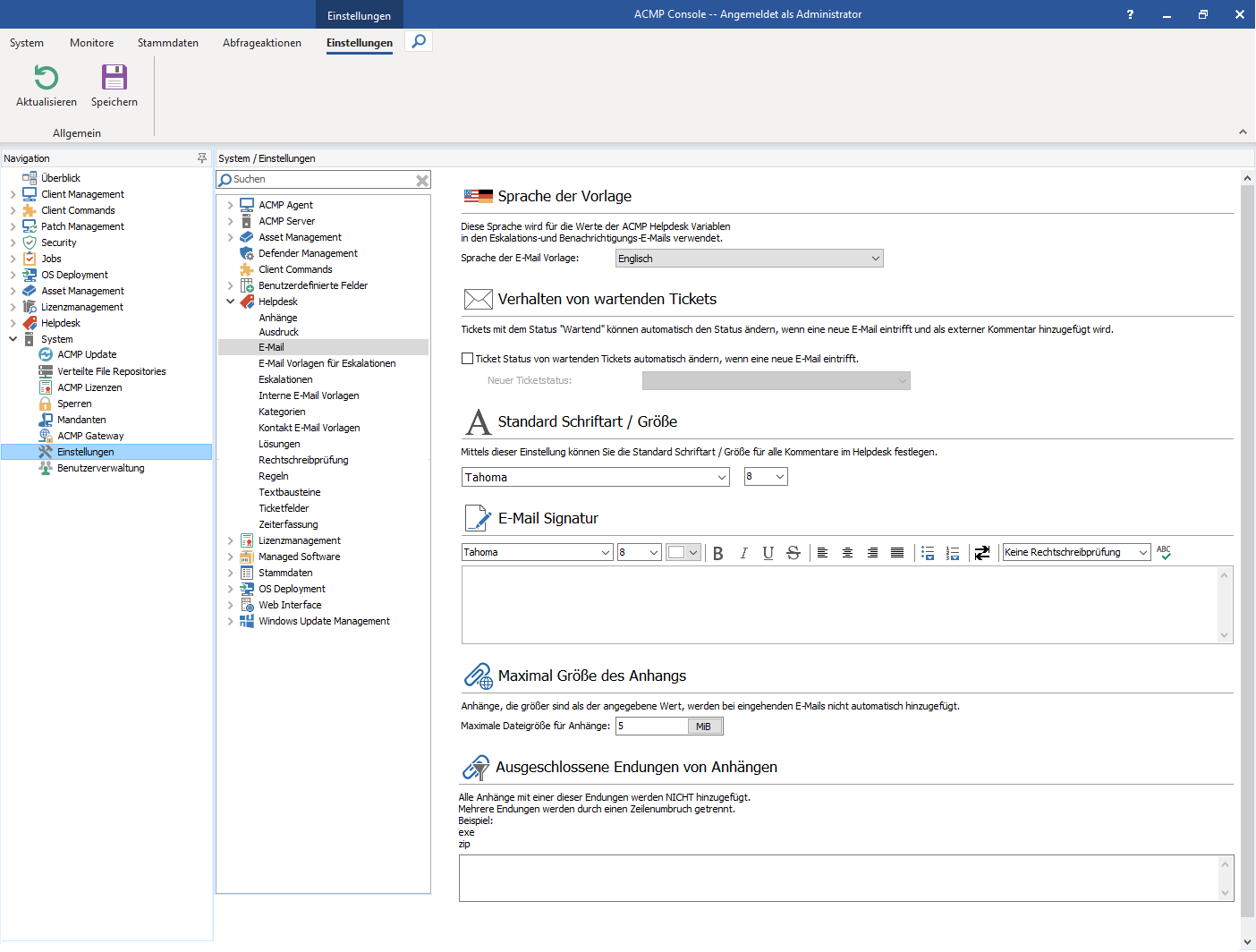Viewport: 1256px width, 952px height.
Task: Expand the Helpdesk tree node
Action: pyautogui.click(x=231, y=302)
